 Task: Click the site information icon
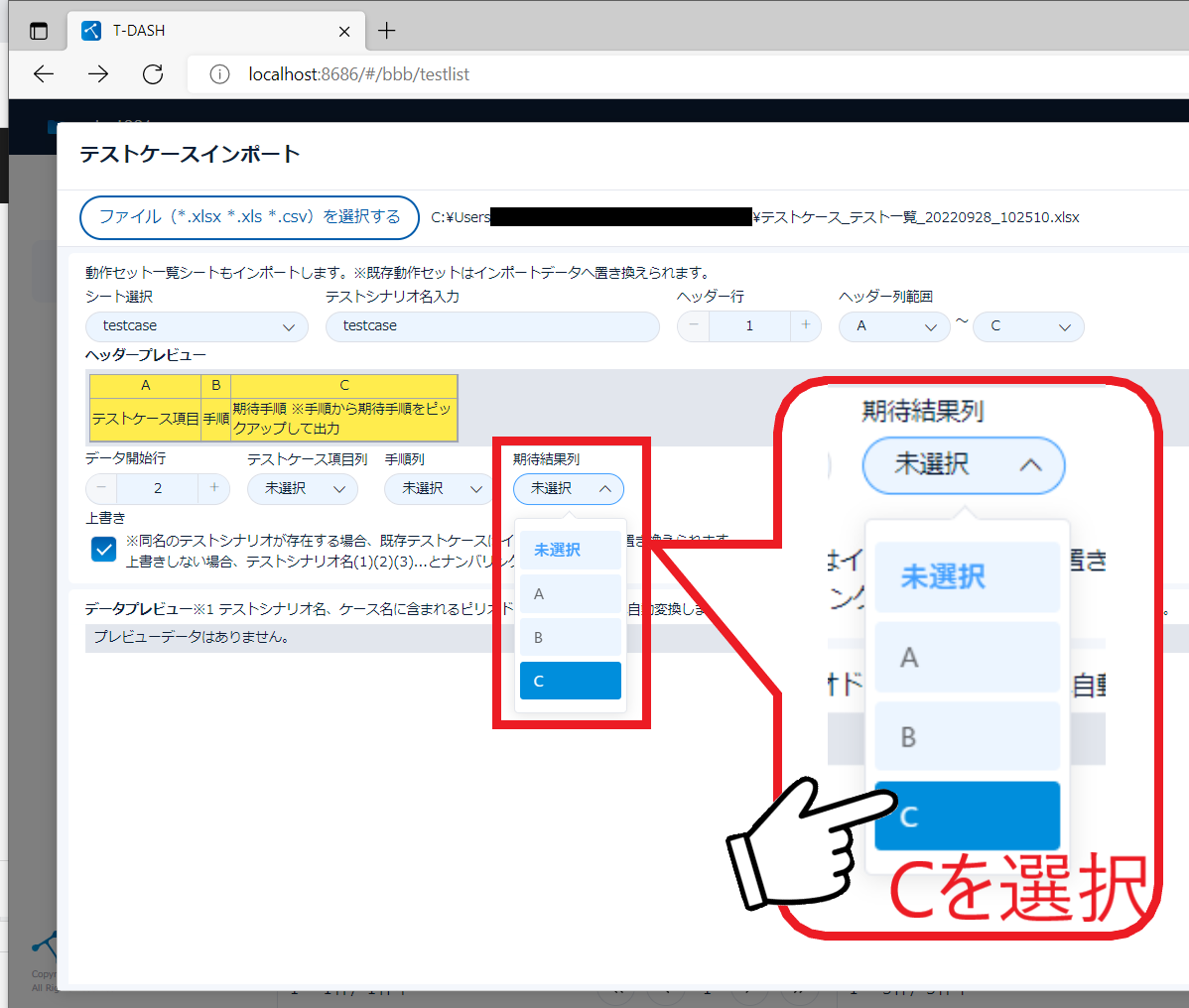coord(220,74)
